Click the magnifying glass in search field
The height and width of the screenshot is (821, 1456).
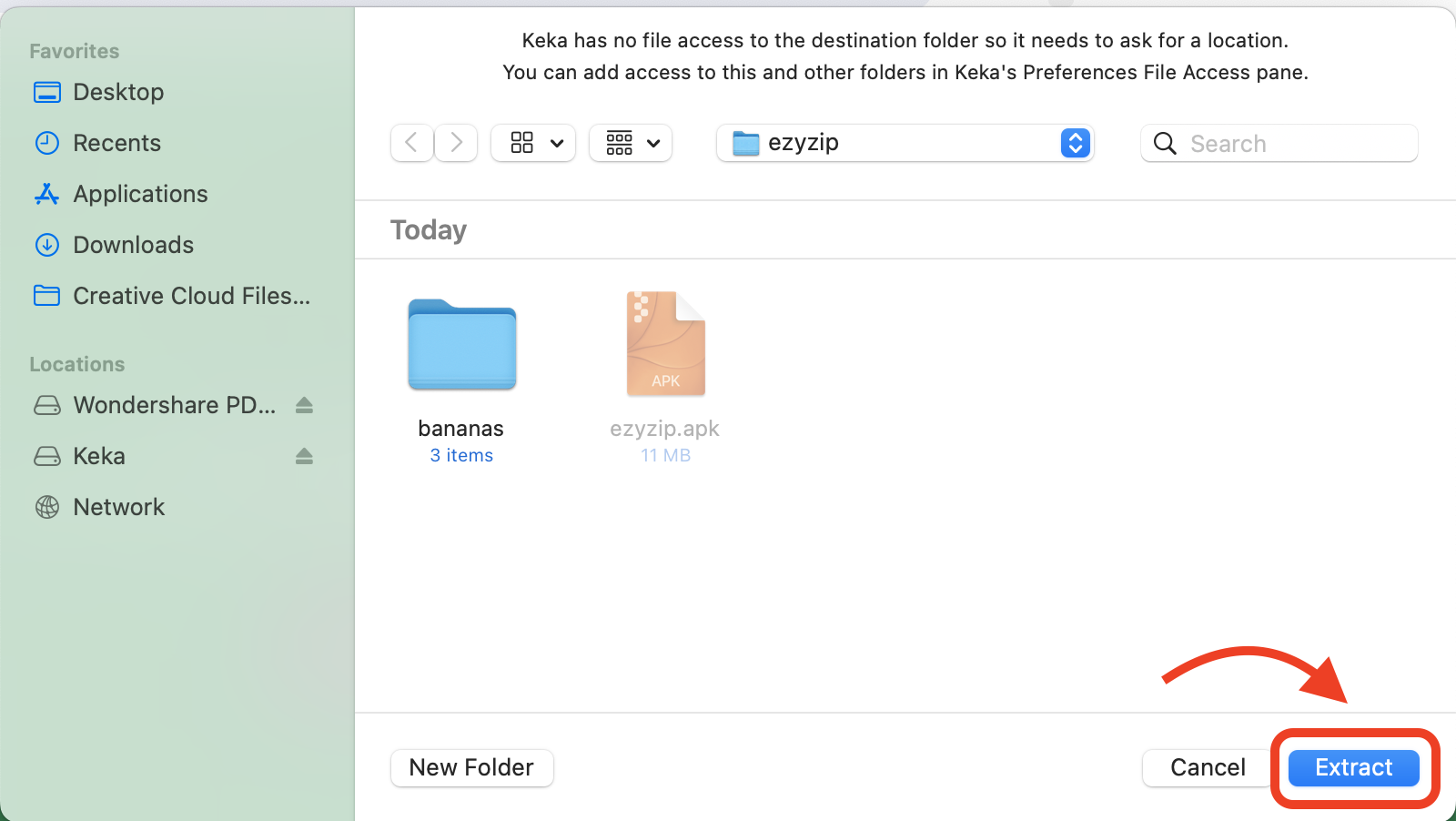1164,143
